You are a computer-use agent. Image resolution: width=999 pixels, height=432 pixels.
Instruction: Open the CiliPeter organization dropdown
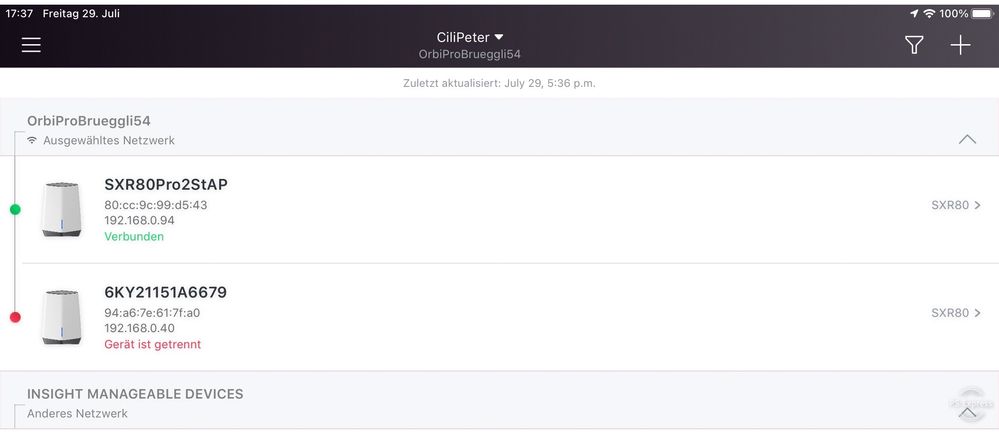[x=470, y=37]
